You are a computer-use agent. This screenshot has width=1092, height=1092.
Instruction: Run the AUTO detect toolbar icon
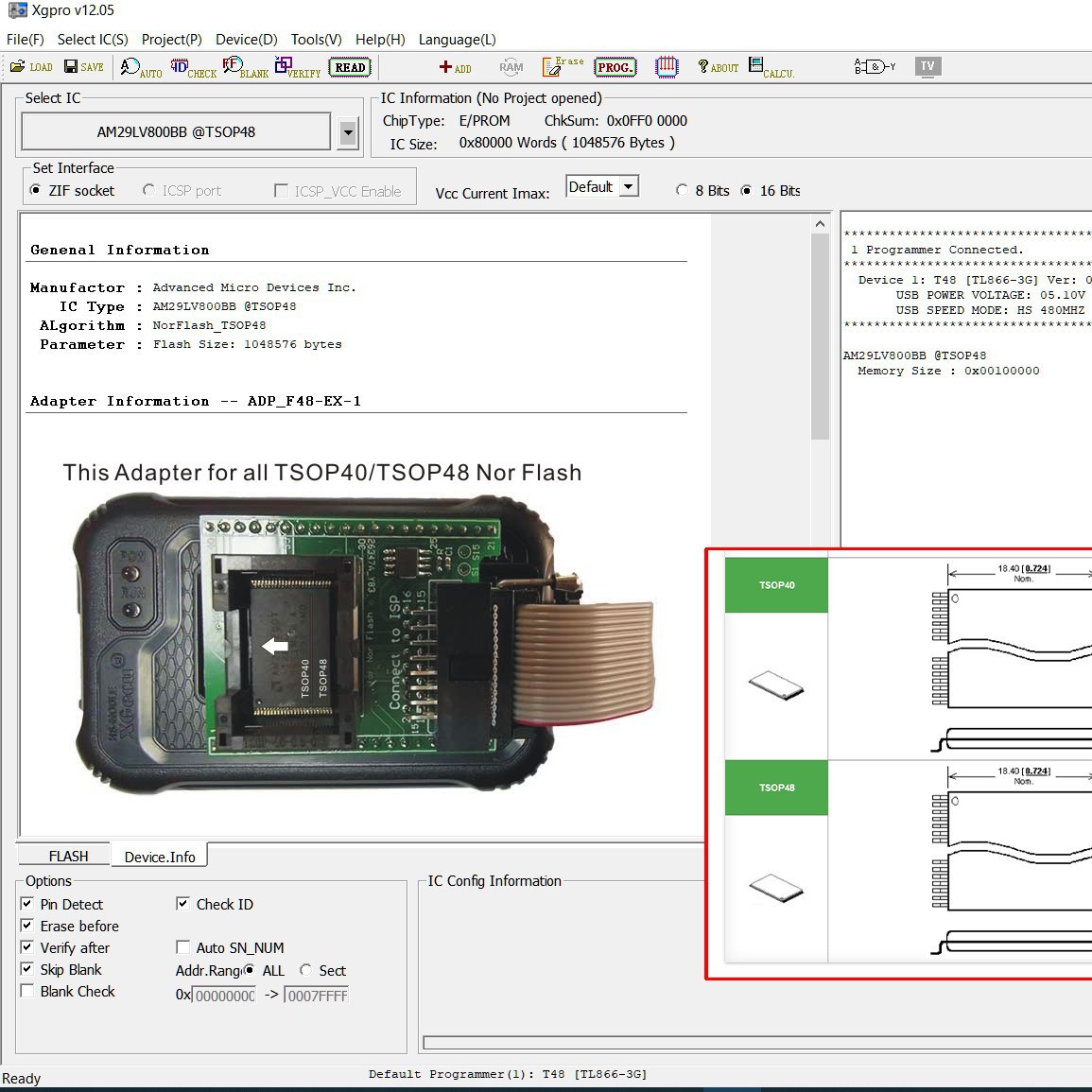141,67
